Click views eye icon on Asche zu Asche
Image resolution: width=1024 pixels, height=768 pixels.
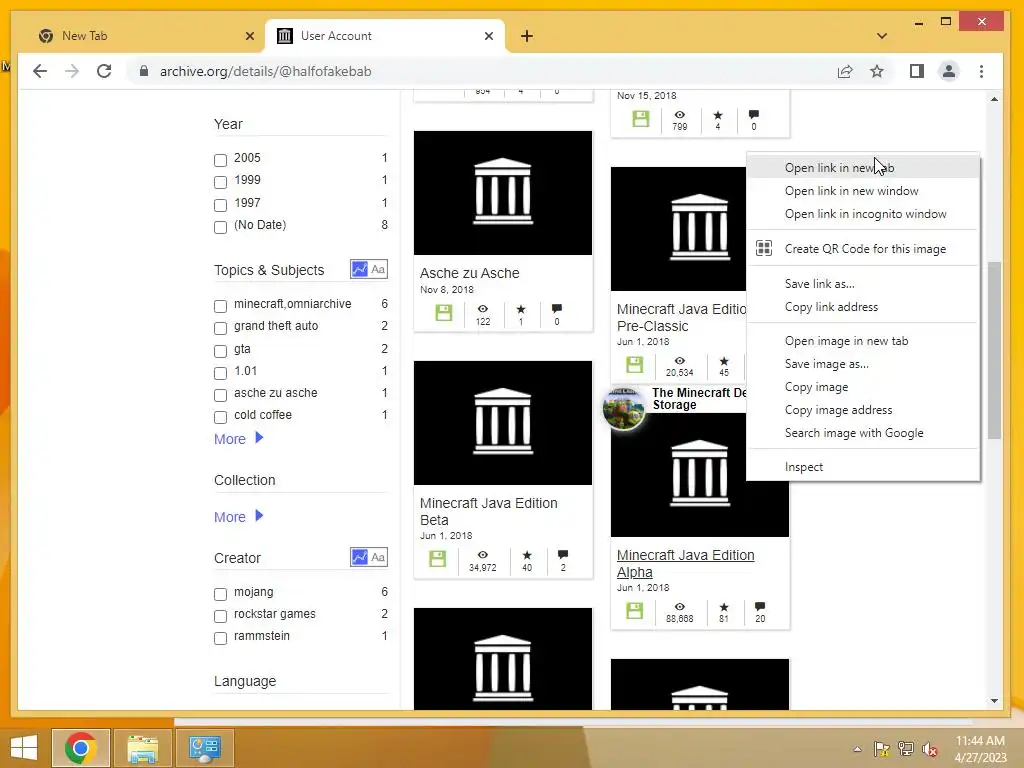pos(483,309)
